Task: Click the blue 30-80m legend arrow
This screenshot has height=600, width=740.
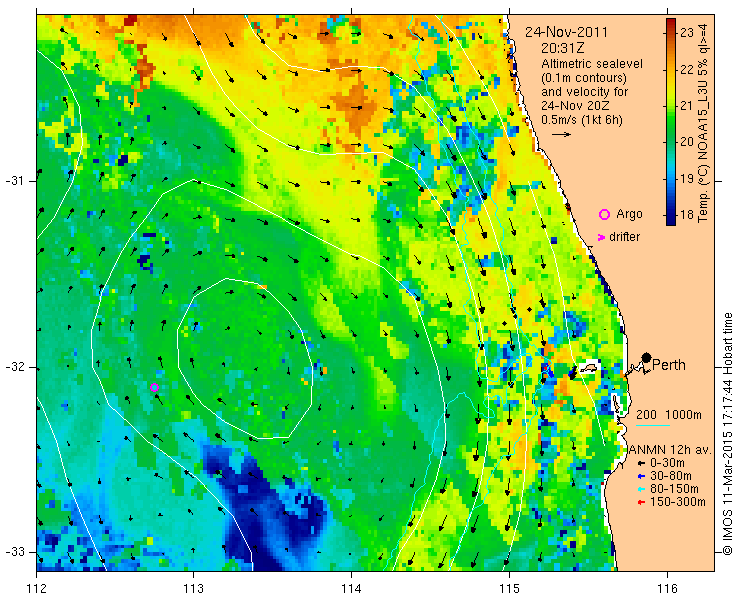Action: coord(640,477)
